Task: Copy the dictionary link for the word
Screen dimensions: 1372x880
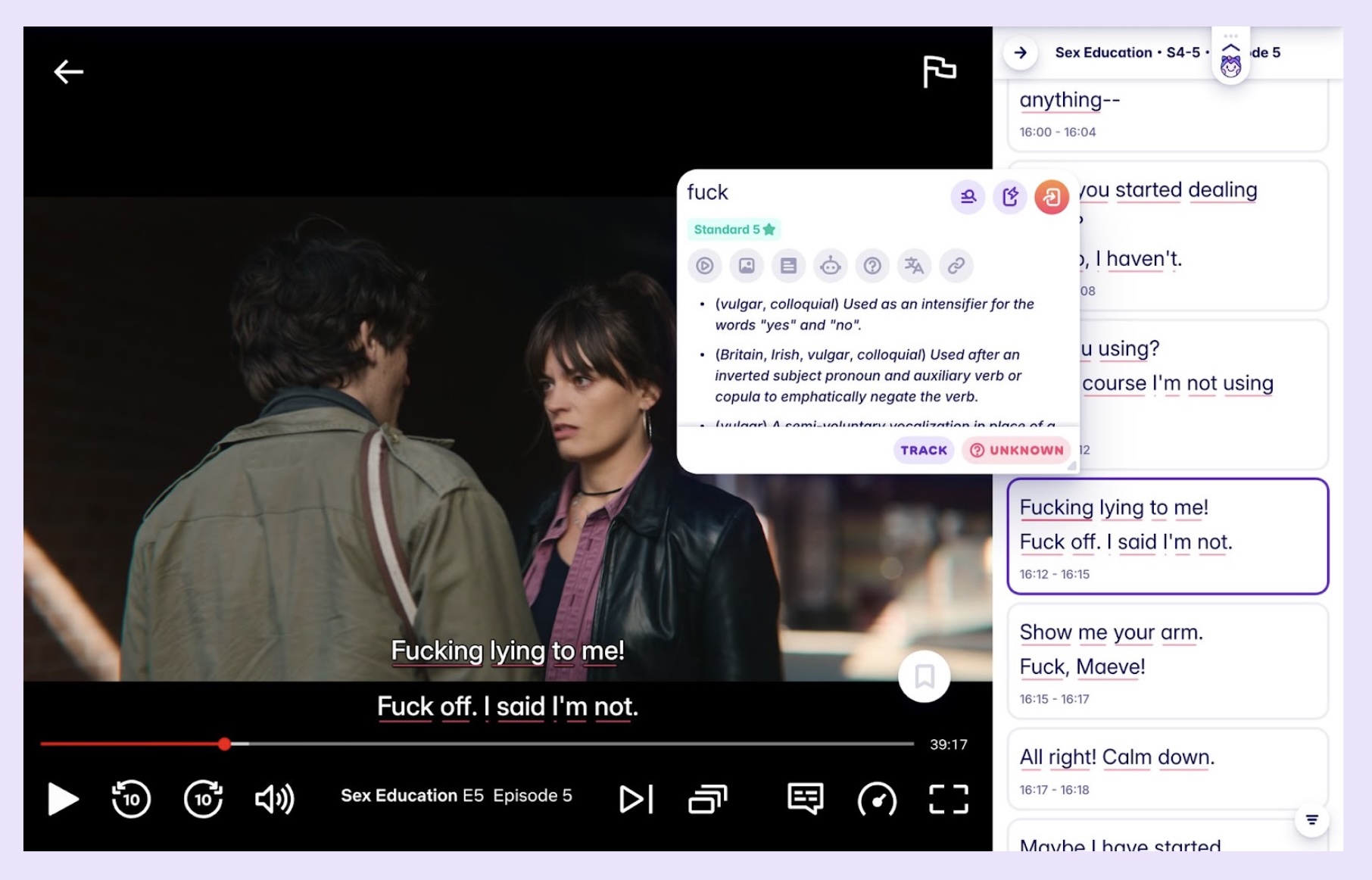Action: click(x=956, y=266)
